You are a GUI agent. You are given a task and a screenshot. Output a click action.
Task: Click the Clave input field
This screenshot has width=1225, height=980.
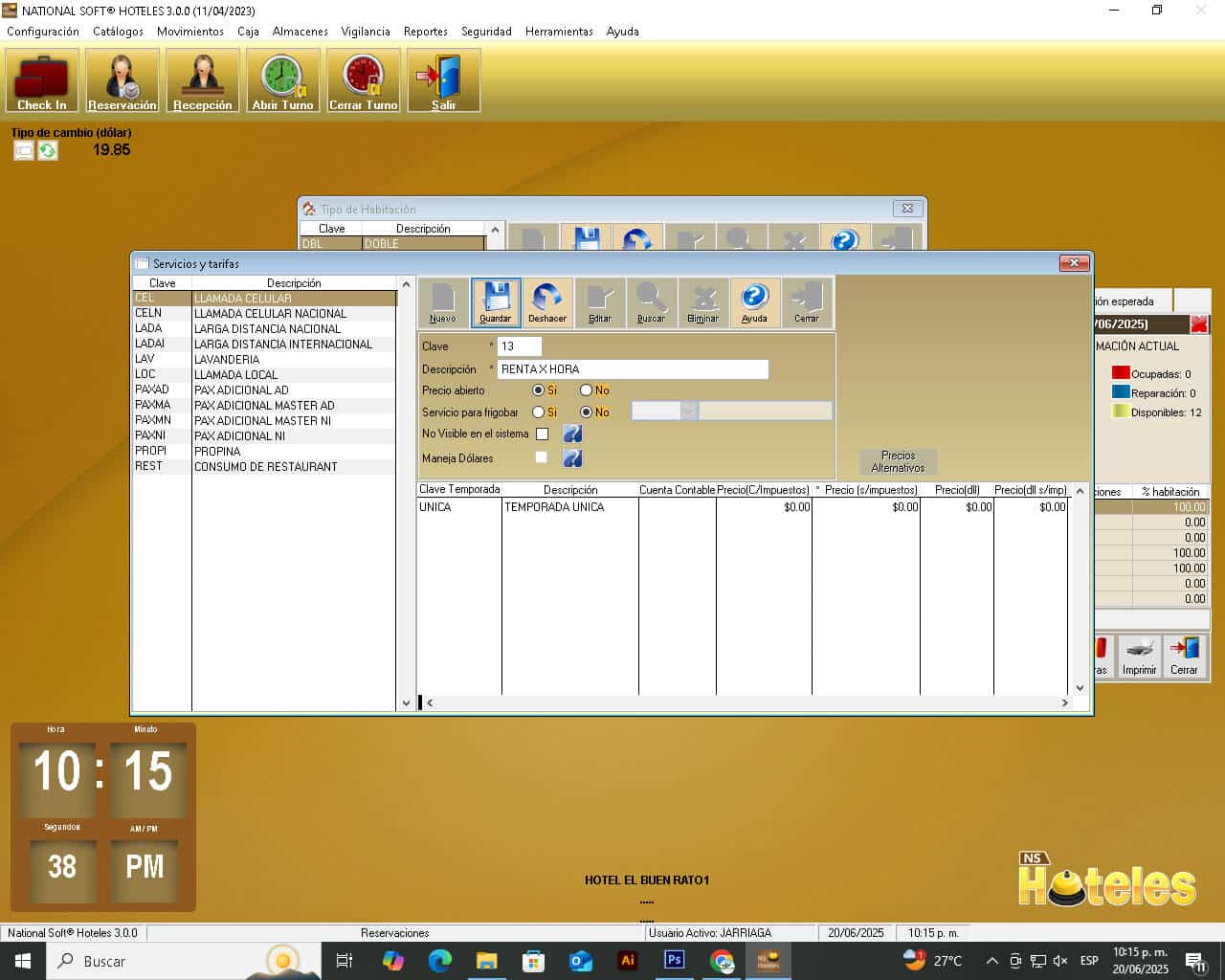pyautogui.click(x=520, y=346)
